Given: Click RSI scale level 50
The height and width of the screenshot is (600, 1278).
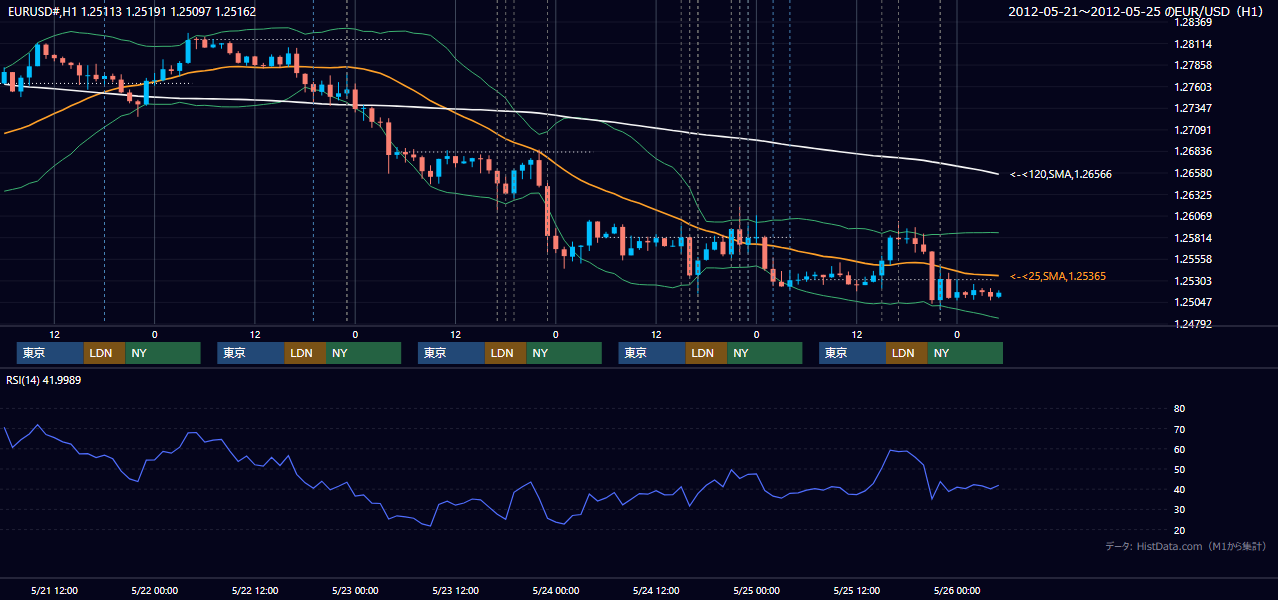Looking at the screenshot, I should [x=1179, y=469].
